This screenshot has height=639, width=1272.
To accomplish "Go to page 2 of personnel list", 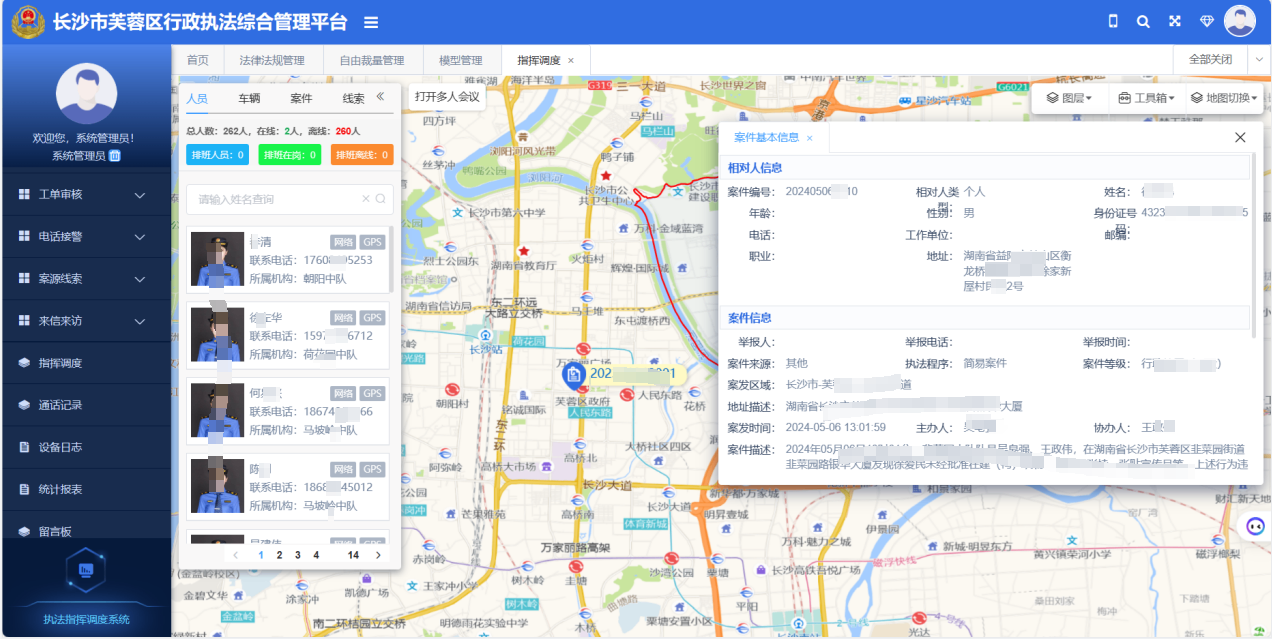I will click(279, 555).
